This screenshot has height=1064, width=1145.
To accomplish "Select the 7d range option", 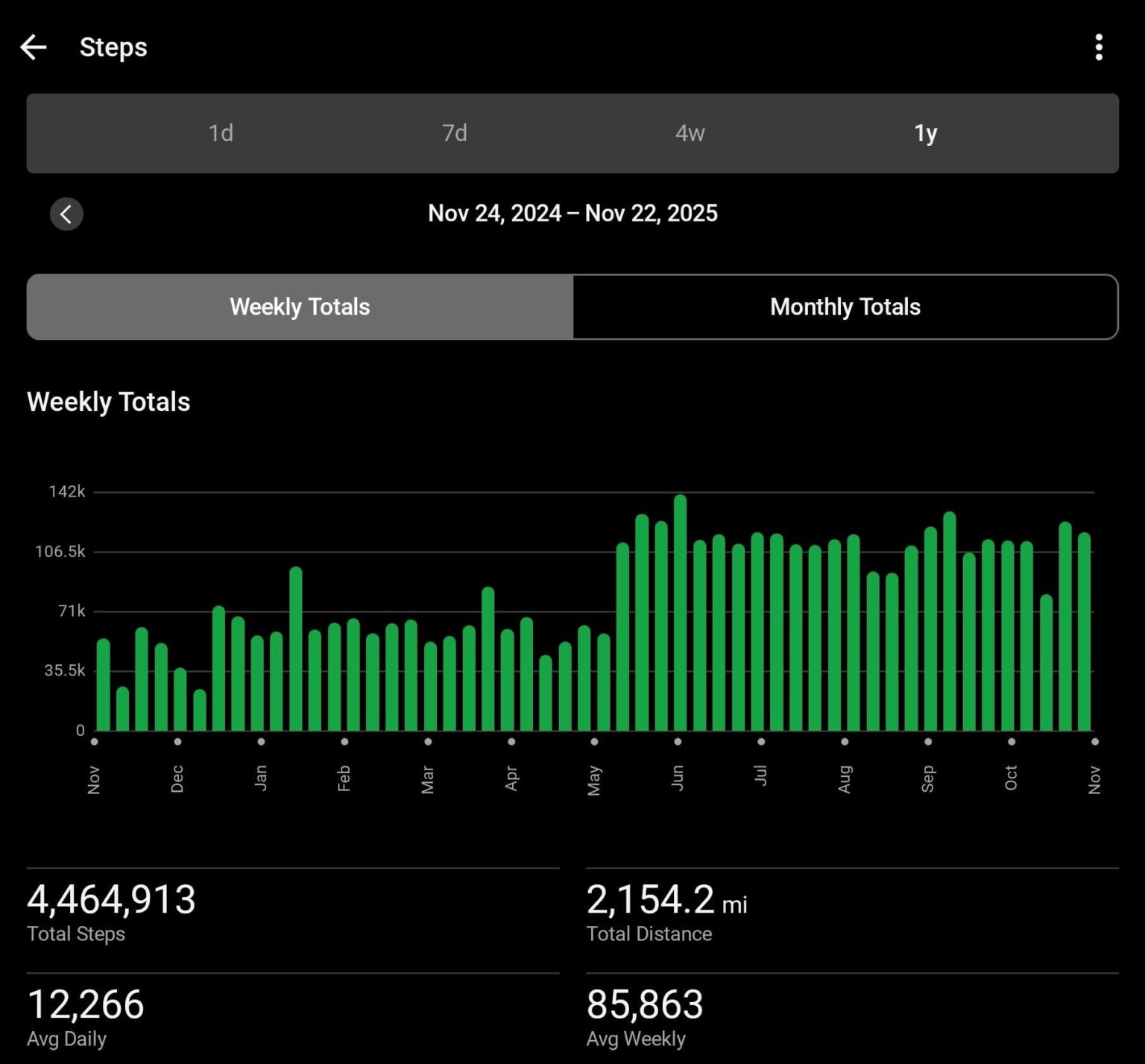I will point(455,133).
